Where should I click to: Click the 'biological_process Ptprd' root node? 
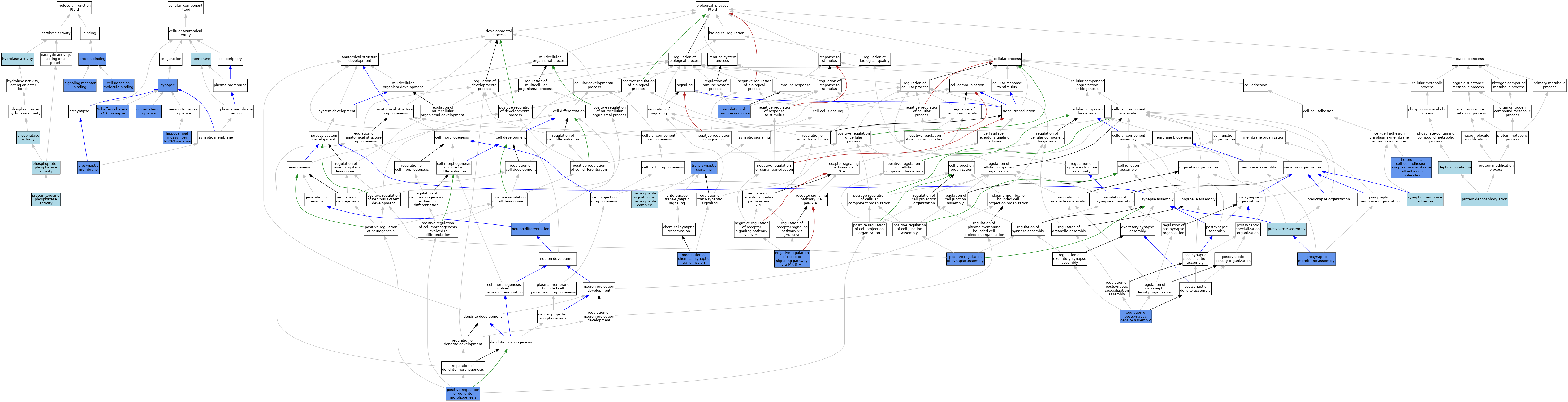(x=712, y=7)
